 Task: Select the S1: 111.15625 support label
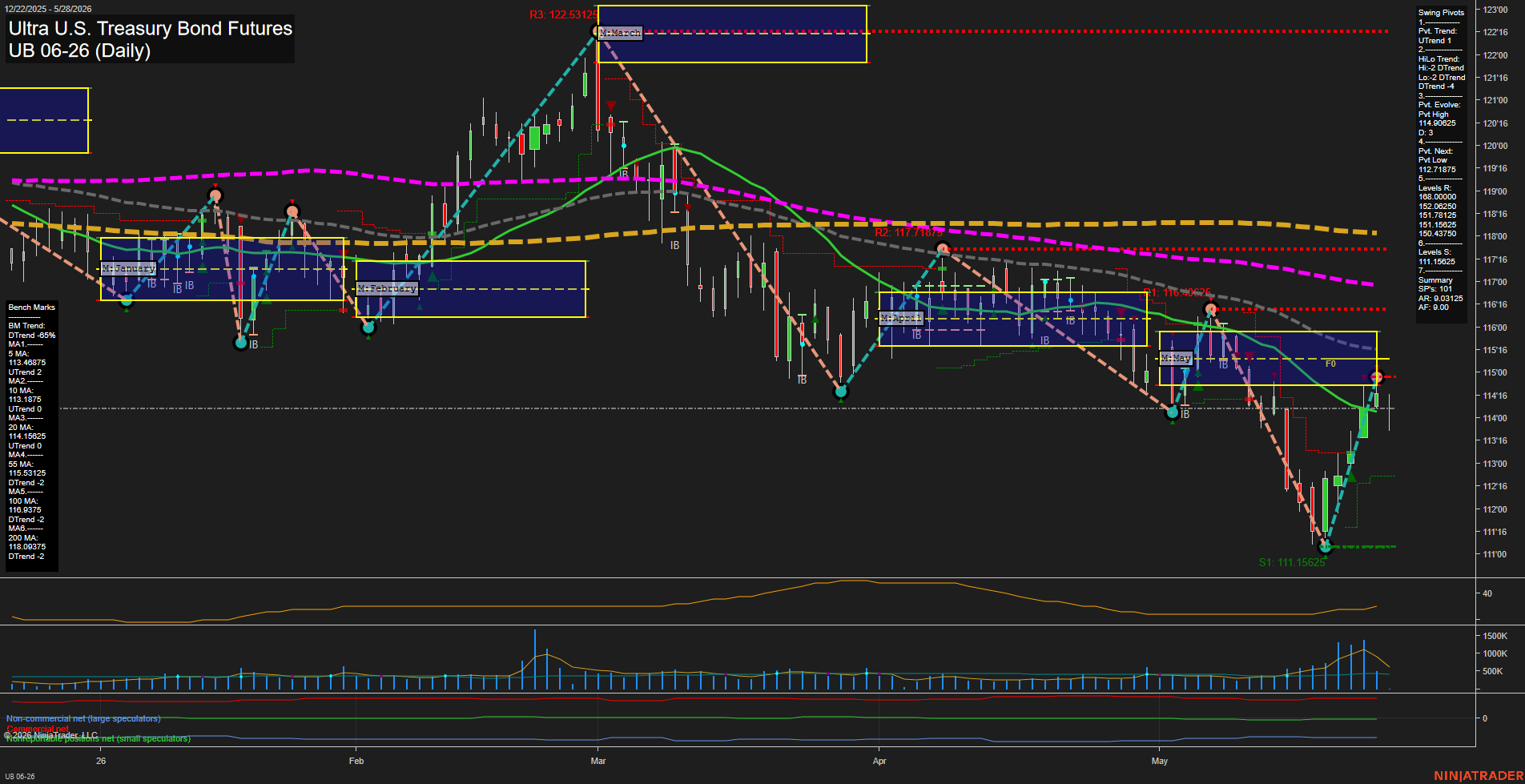[x=1292, y=562]
